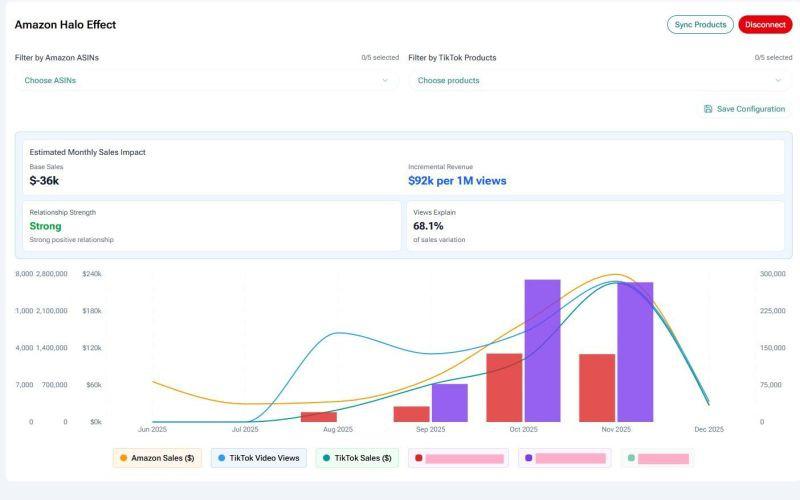The image size is (800, 500).
Task: Click the Sync Products button
Action: click(x=700, y=24)
